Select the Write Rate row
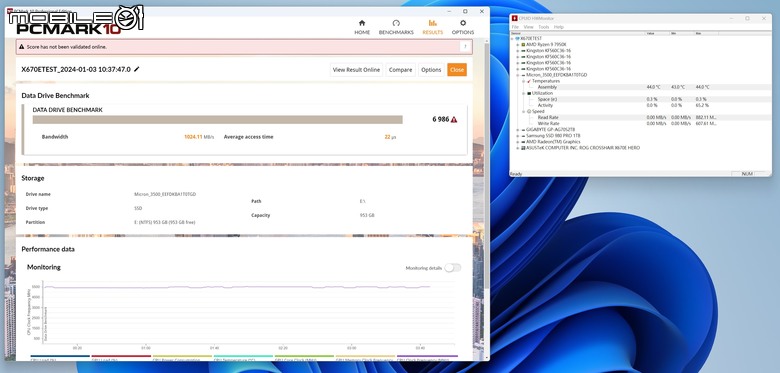This screenshot has width=780, height=373. (641, 123)
